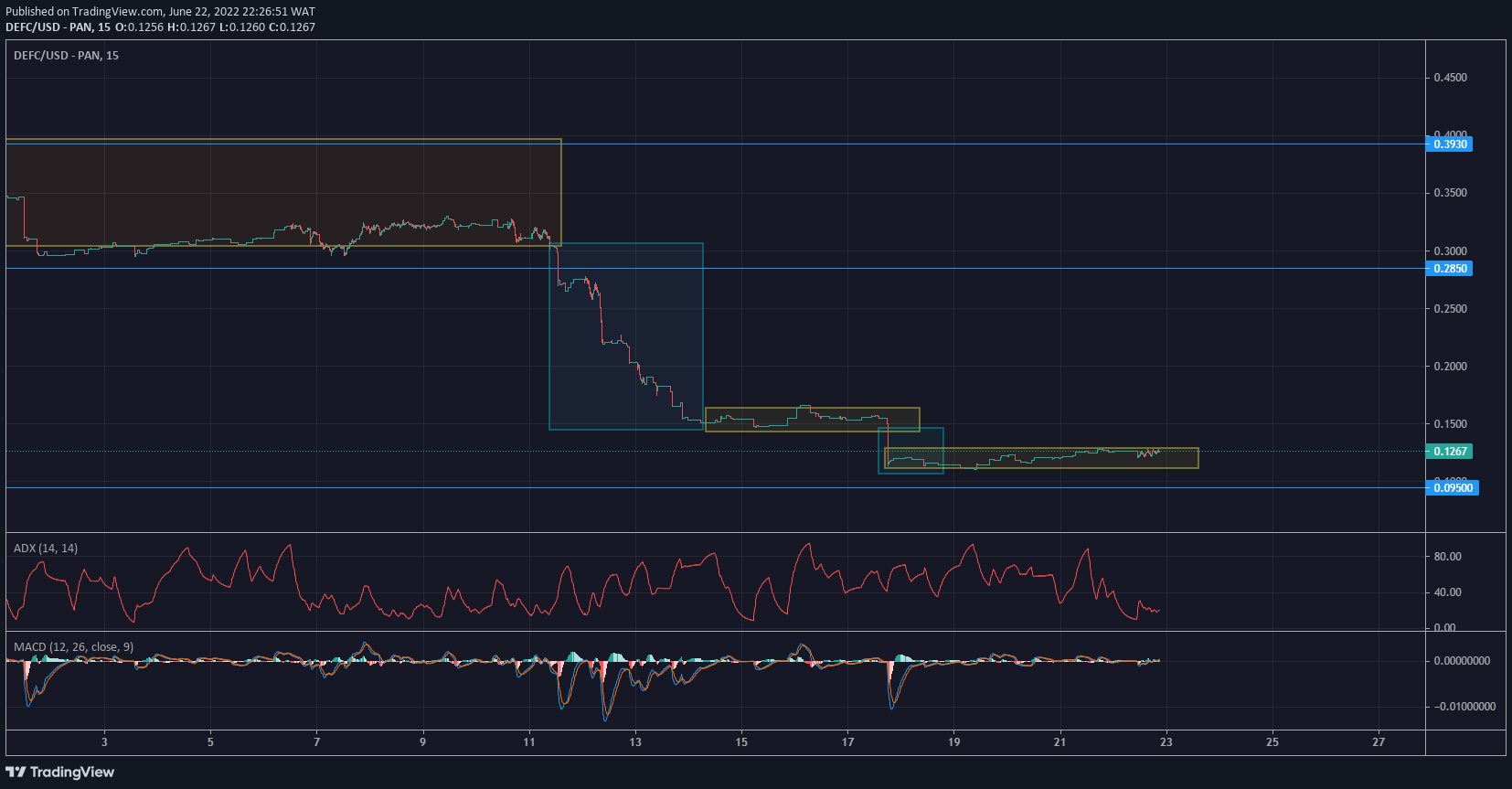Click date label 19 on time axis
This screenshot has width=1512, height=789.
point(953,742)
